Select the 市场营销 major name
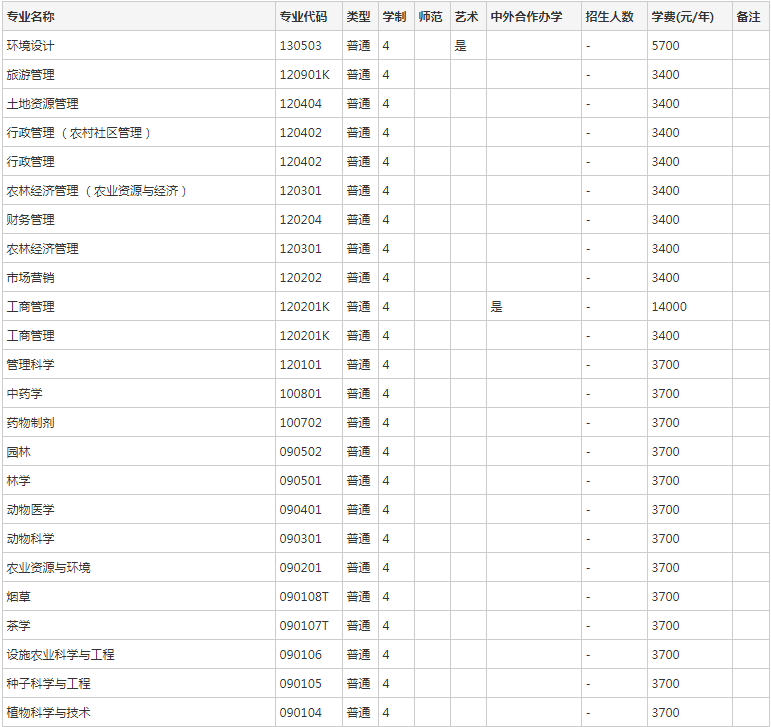Screen dimensions: 771x727 31,278
